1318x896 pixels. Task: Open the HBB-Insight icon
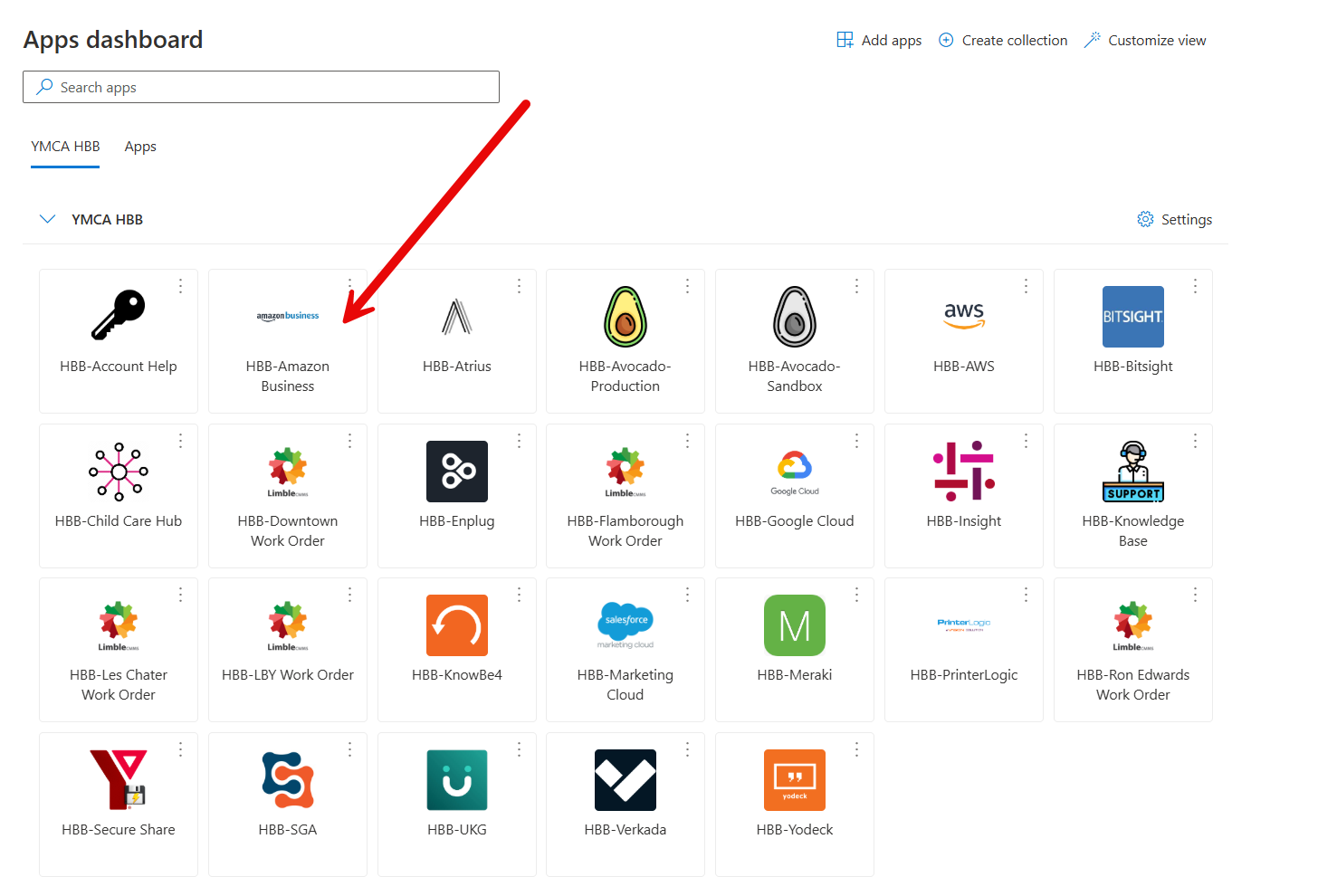click(964, 471)
